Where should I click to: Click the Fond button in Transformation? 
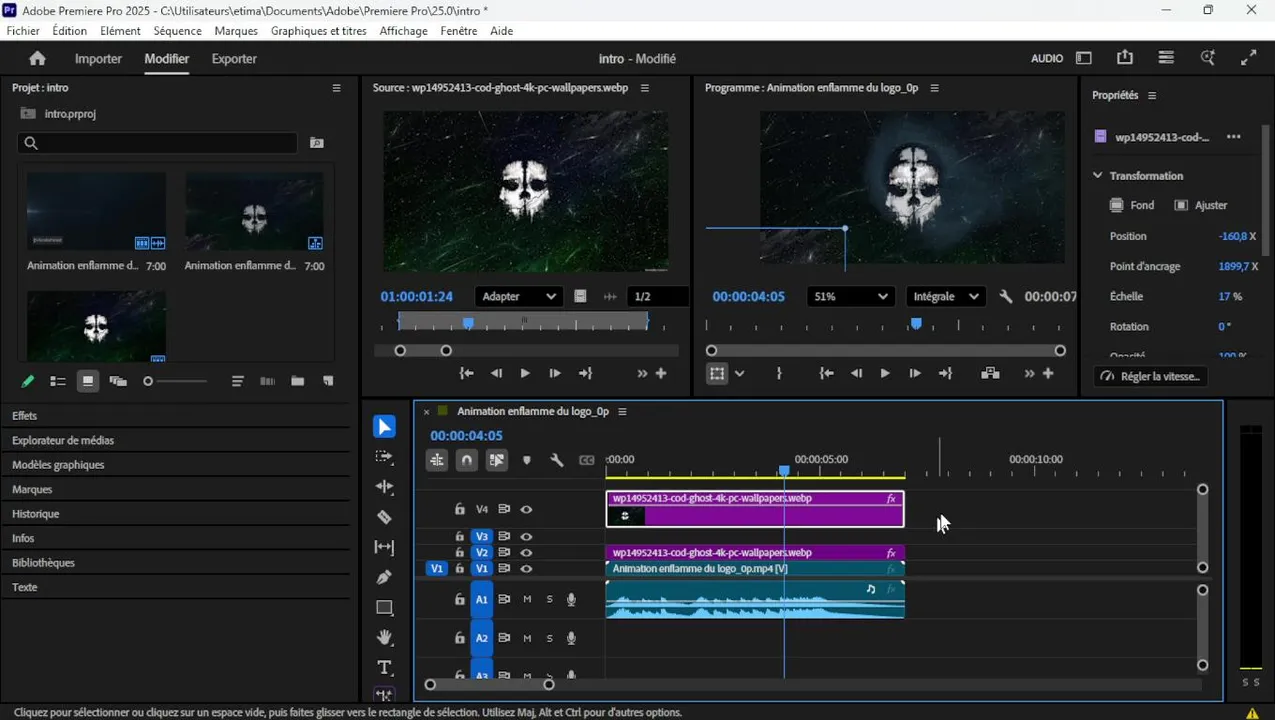click(1132, 205)
